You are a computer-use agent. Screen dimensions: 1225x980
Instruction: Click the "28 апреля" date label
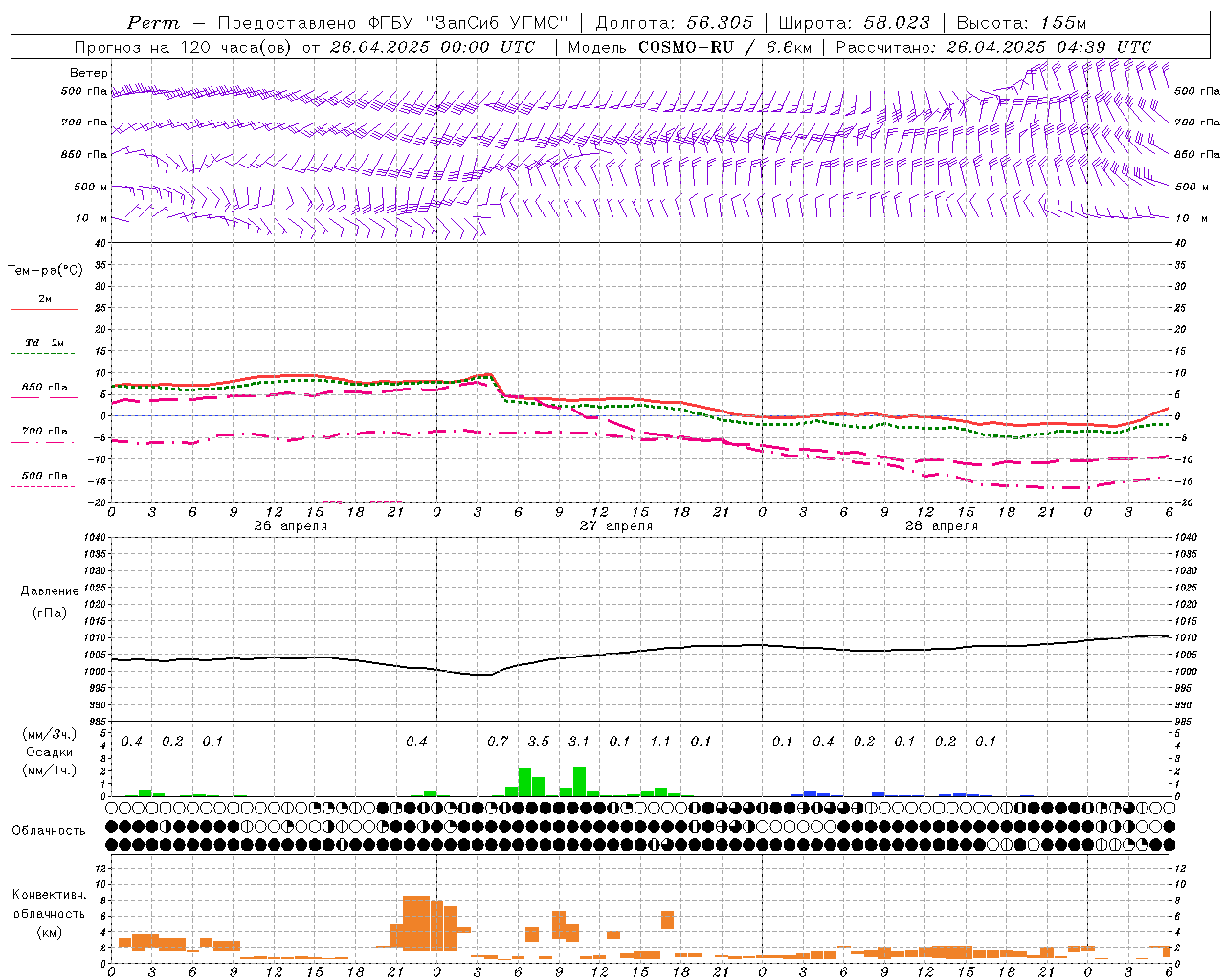coord(942,526)
